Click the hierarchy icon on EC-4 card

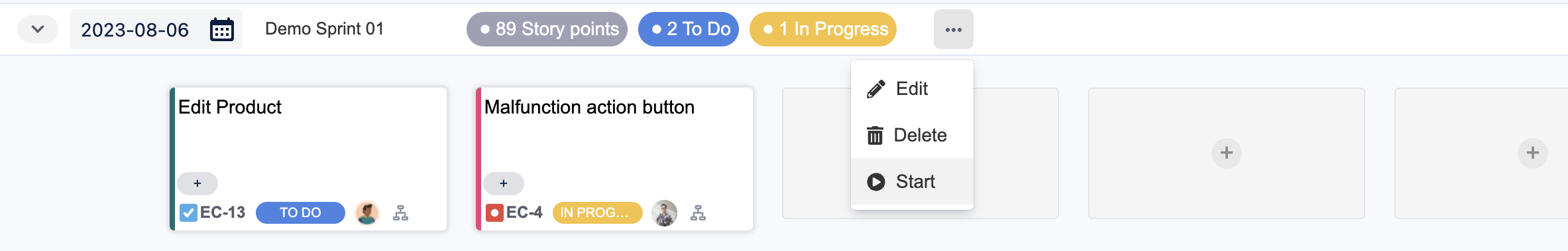tap(698, 213)
